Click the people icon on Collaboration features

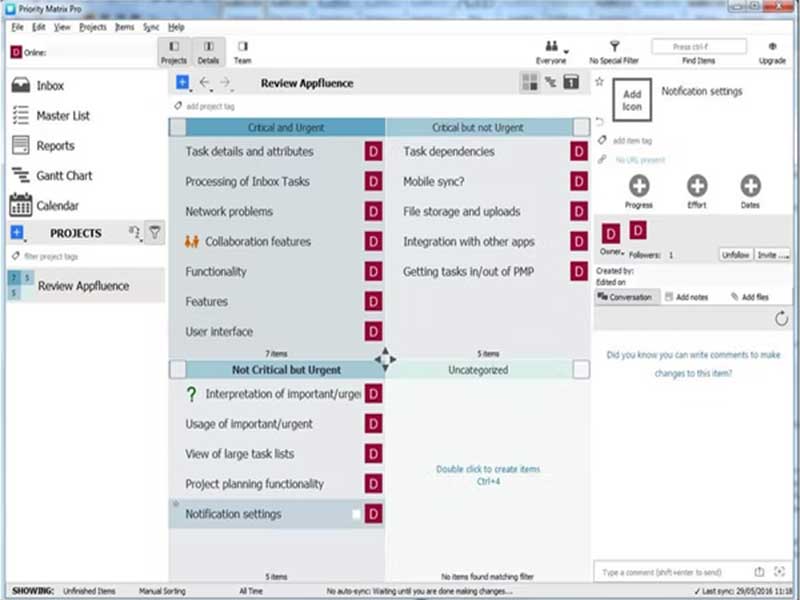[192, 241]
